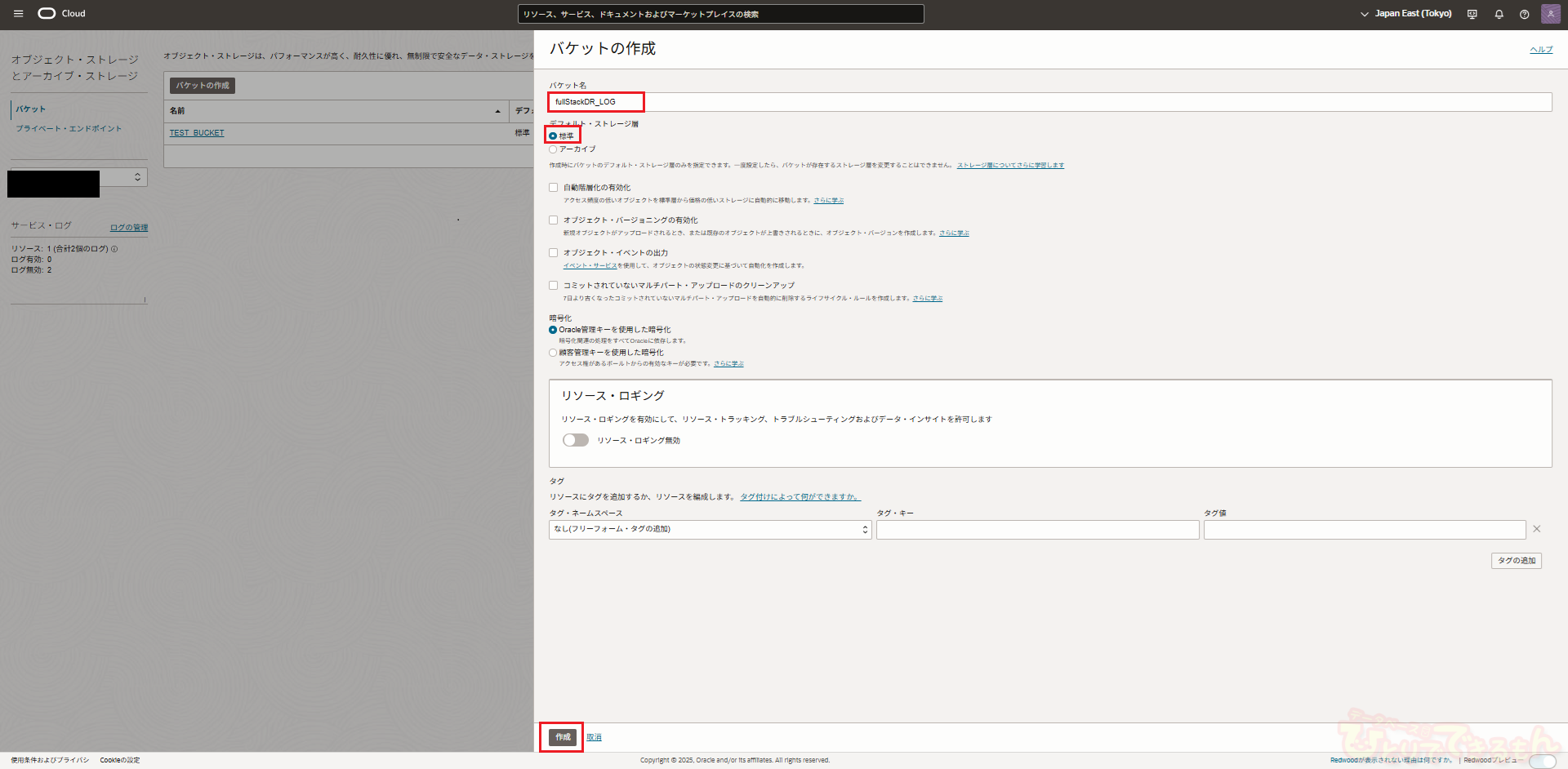The image size is (1568, 769).
Task: Choose customer-managed key encryption option
Action: (x=553, y=353)
